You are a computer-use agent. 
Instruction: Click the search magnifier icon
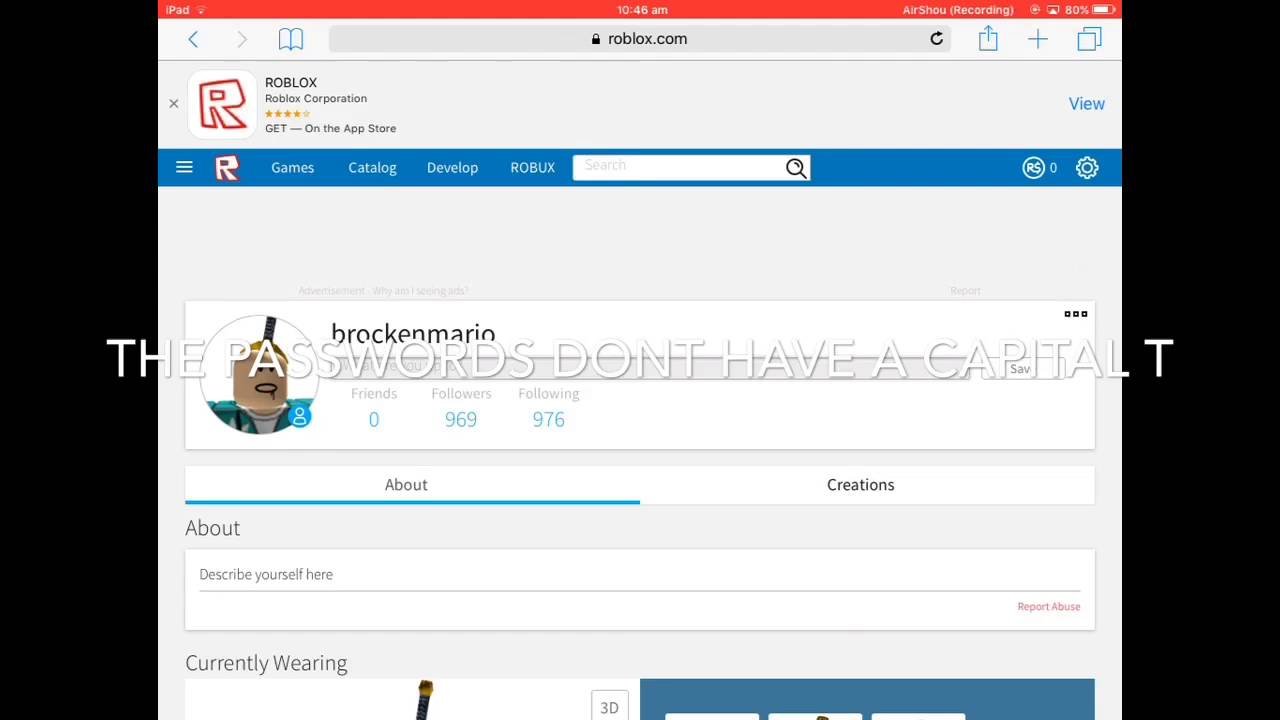pyautogui.click(x=796, y=168)
